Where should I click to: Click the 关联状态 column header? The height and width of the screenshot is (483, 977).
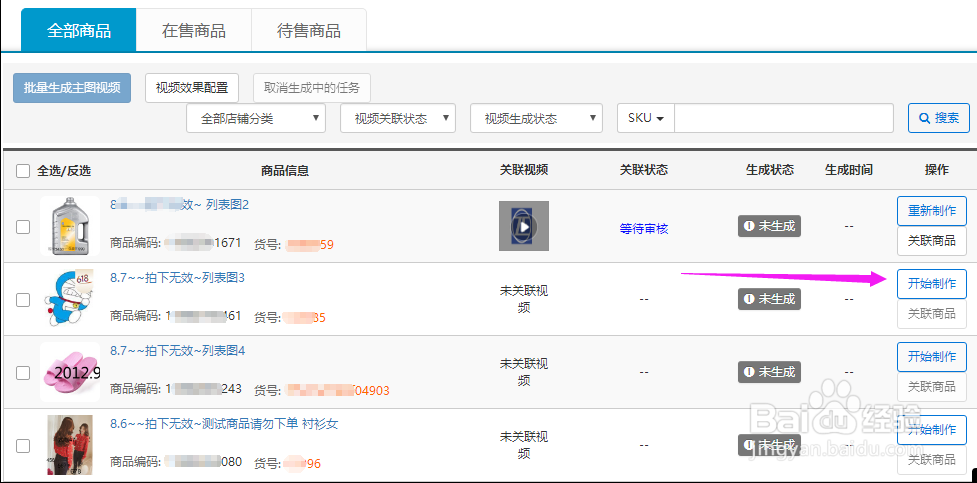click(644, 170)
